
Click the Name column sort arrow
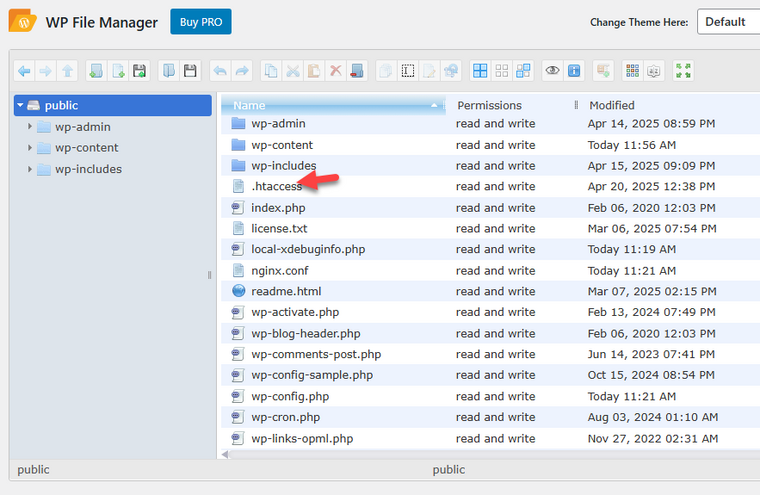click(434, 105)
